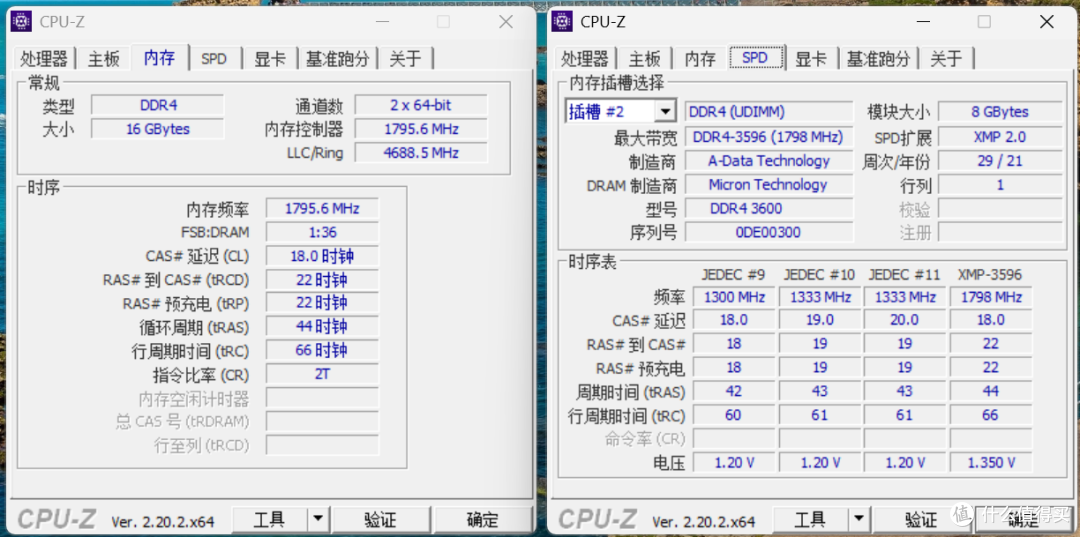Click the A-Data Technology manufacturer field
This screenshot has width=1080, height=537.
coord(769,161)
